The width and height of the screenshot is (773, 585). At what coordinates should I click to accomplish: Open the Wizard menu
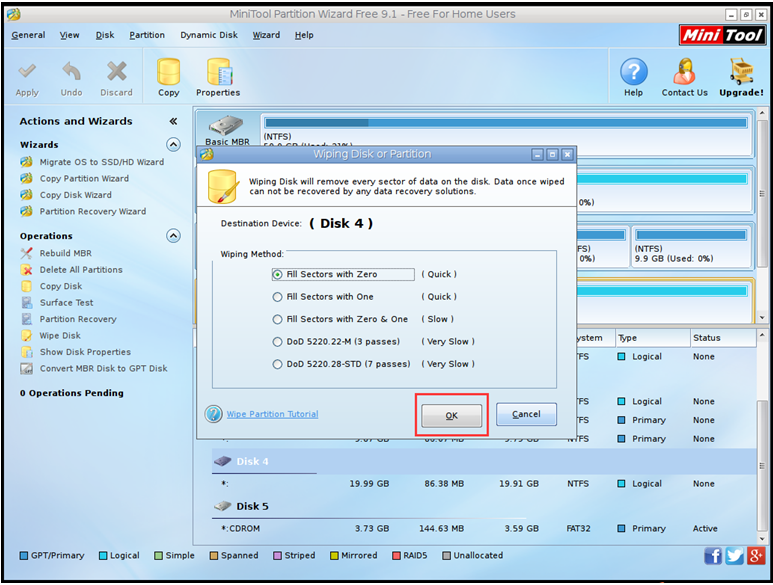(x=266, y=35)
